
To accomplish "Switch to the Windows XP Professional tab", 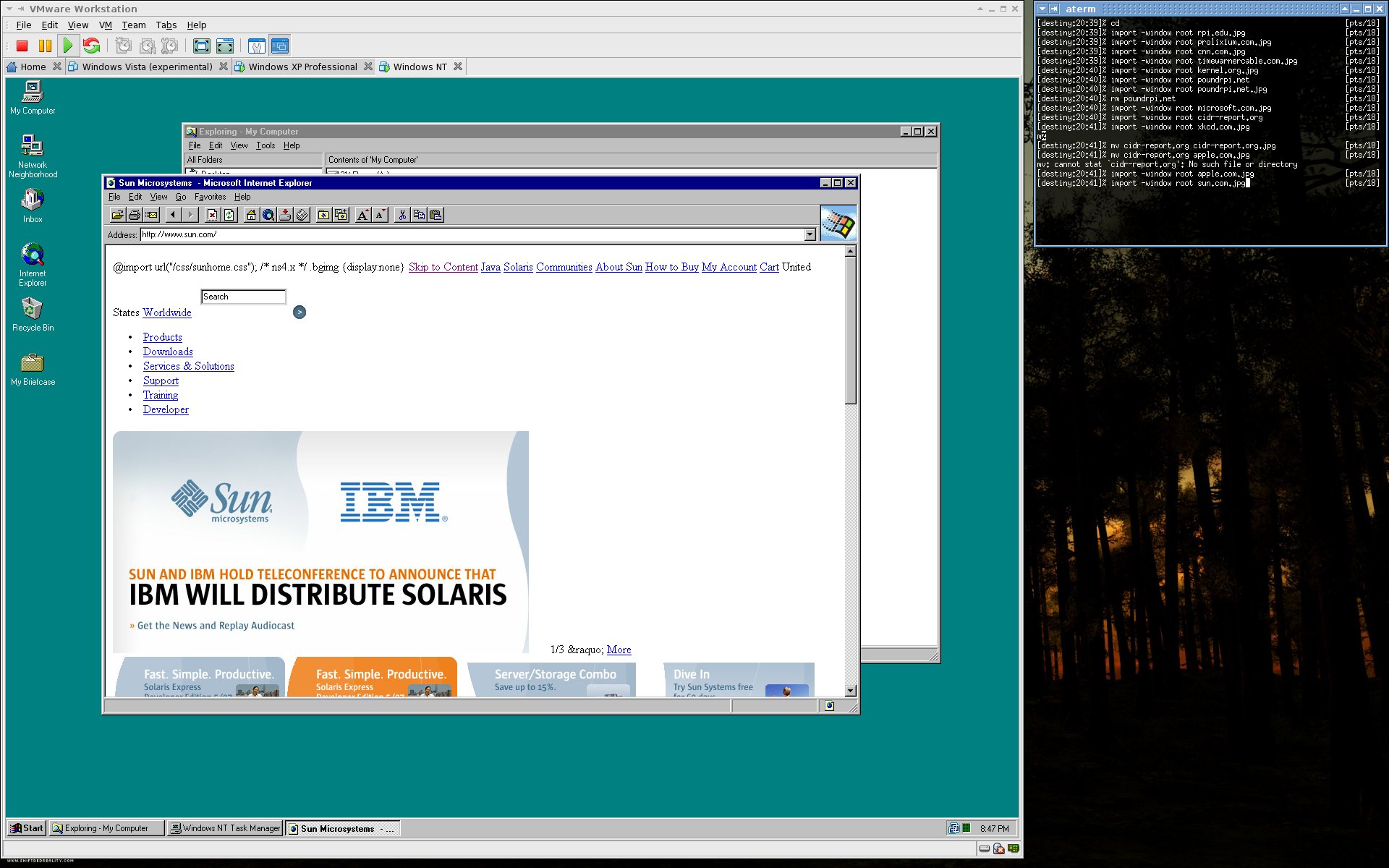I will 302,67.
